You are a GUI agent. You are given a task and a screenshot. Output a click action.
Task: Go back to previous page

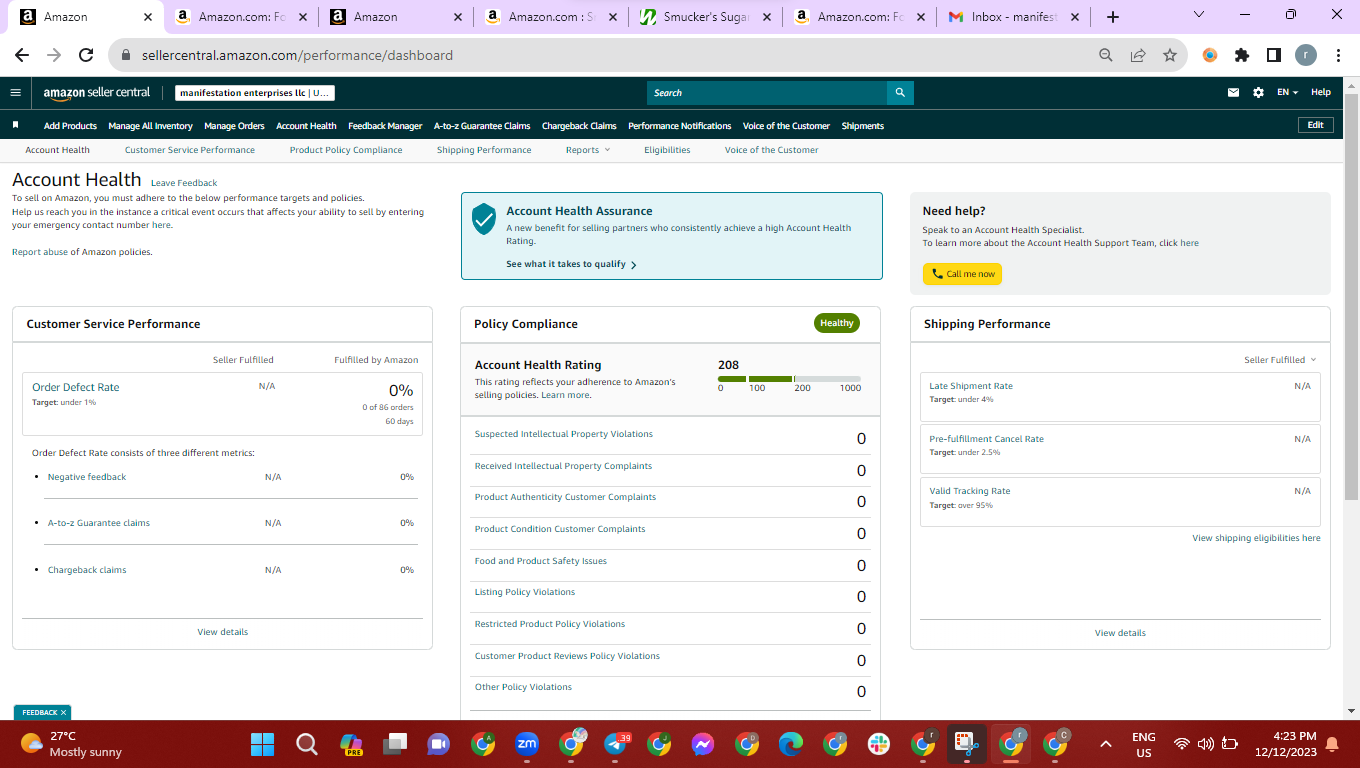22,55
